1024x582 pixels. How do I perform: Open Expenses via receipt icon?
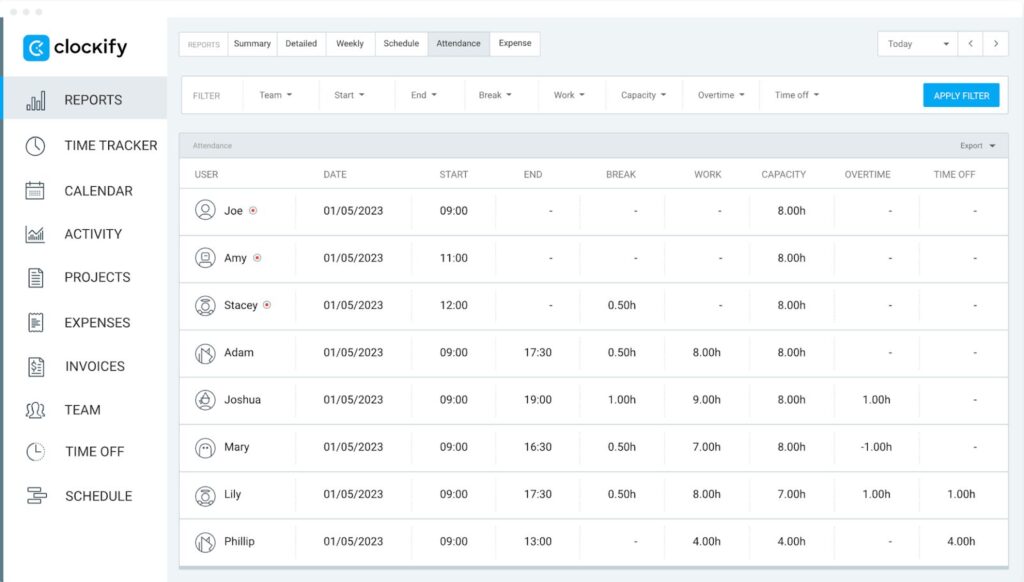click(x=36, y=323)
